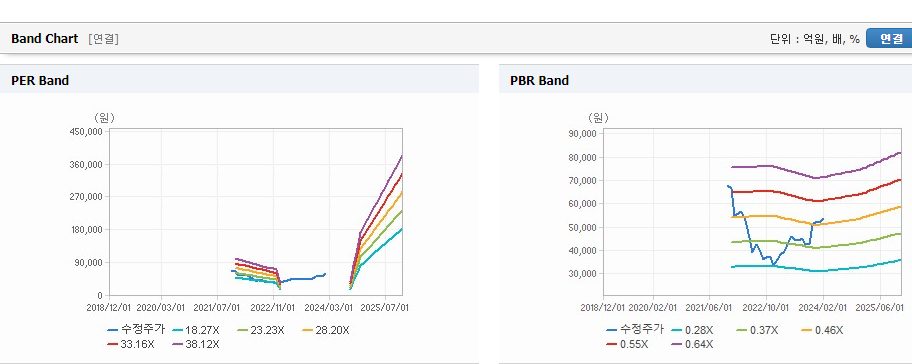This screenshot has height=364, width=912.
Task: Click the (원) unit label above PBR chart
Action: (598, 118)
